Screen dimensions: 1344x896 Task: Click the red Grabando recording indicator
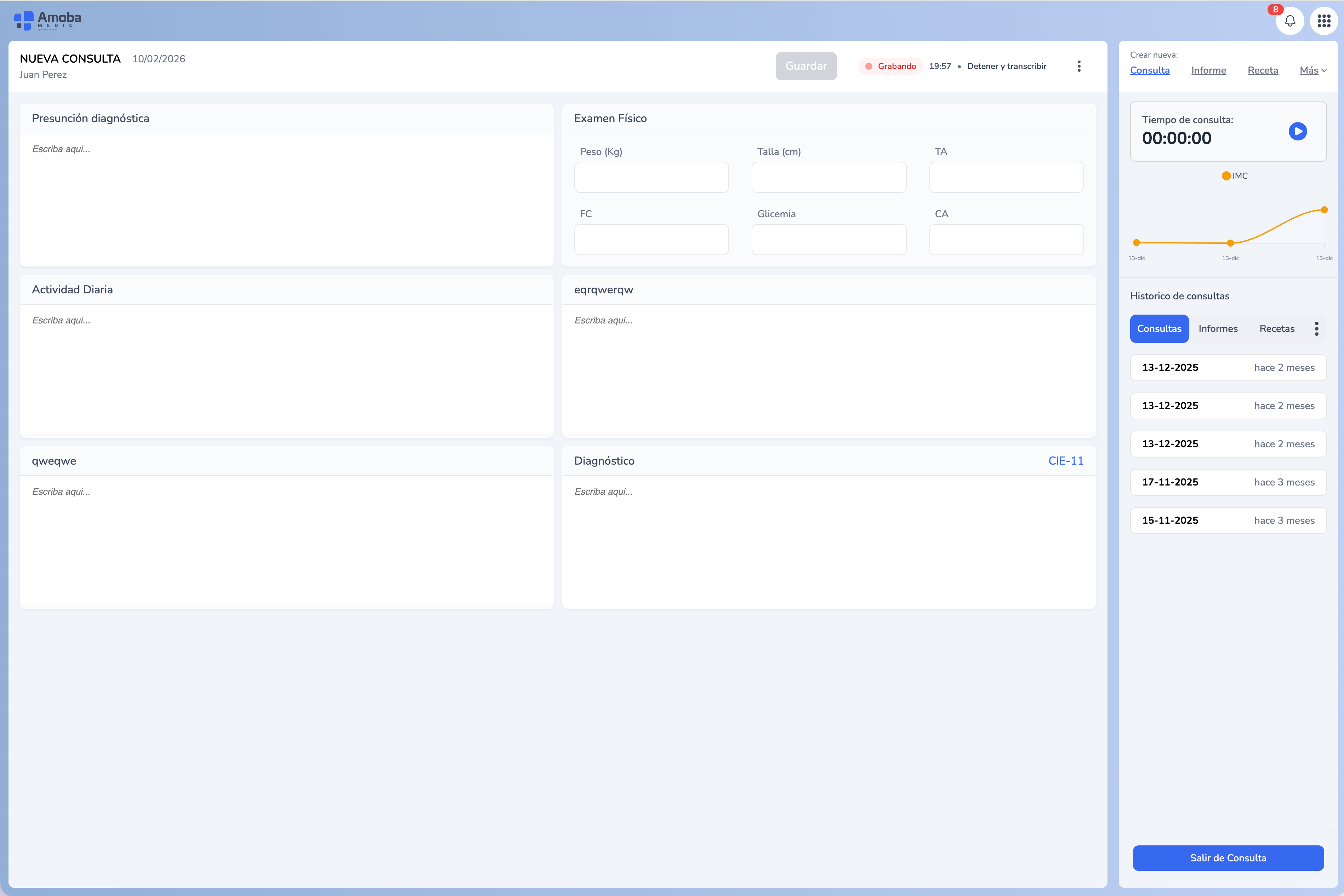890,66
